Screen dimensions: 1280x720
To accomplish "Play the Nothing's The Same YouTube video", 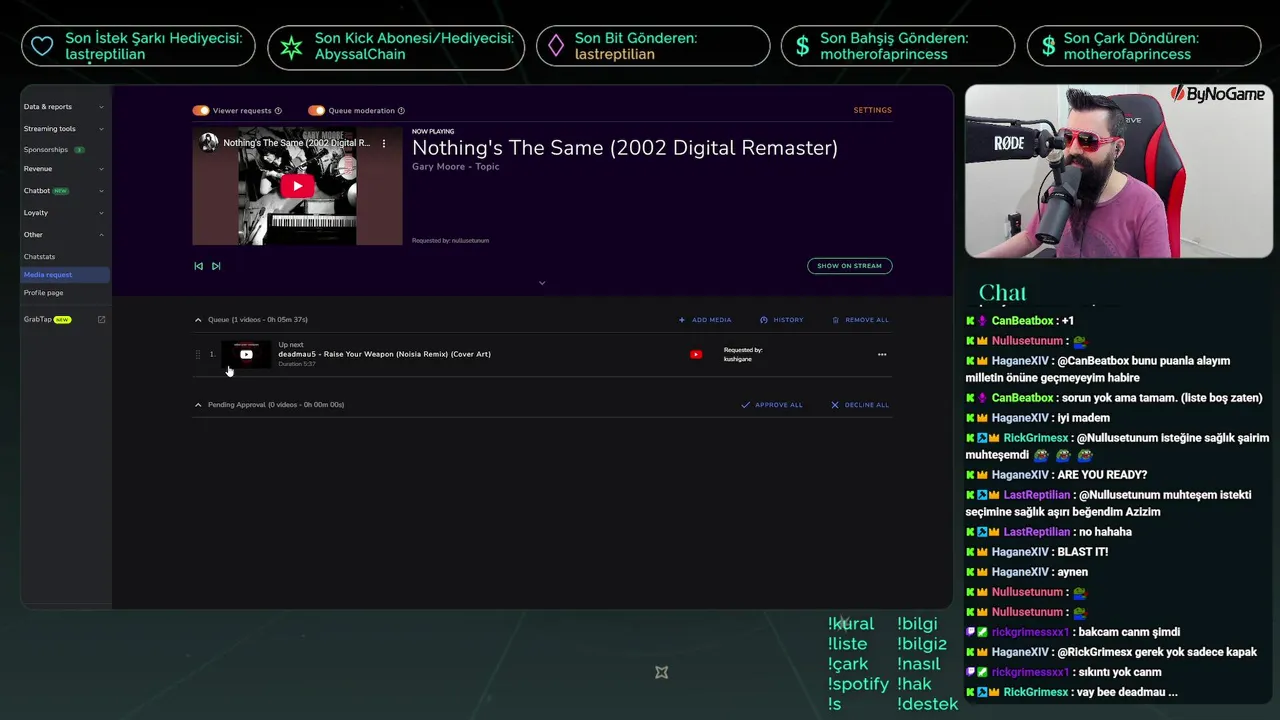I will [x=297, y=186].
